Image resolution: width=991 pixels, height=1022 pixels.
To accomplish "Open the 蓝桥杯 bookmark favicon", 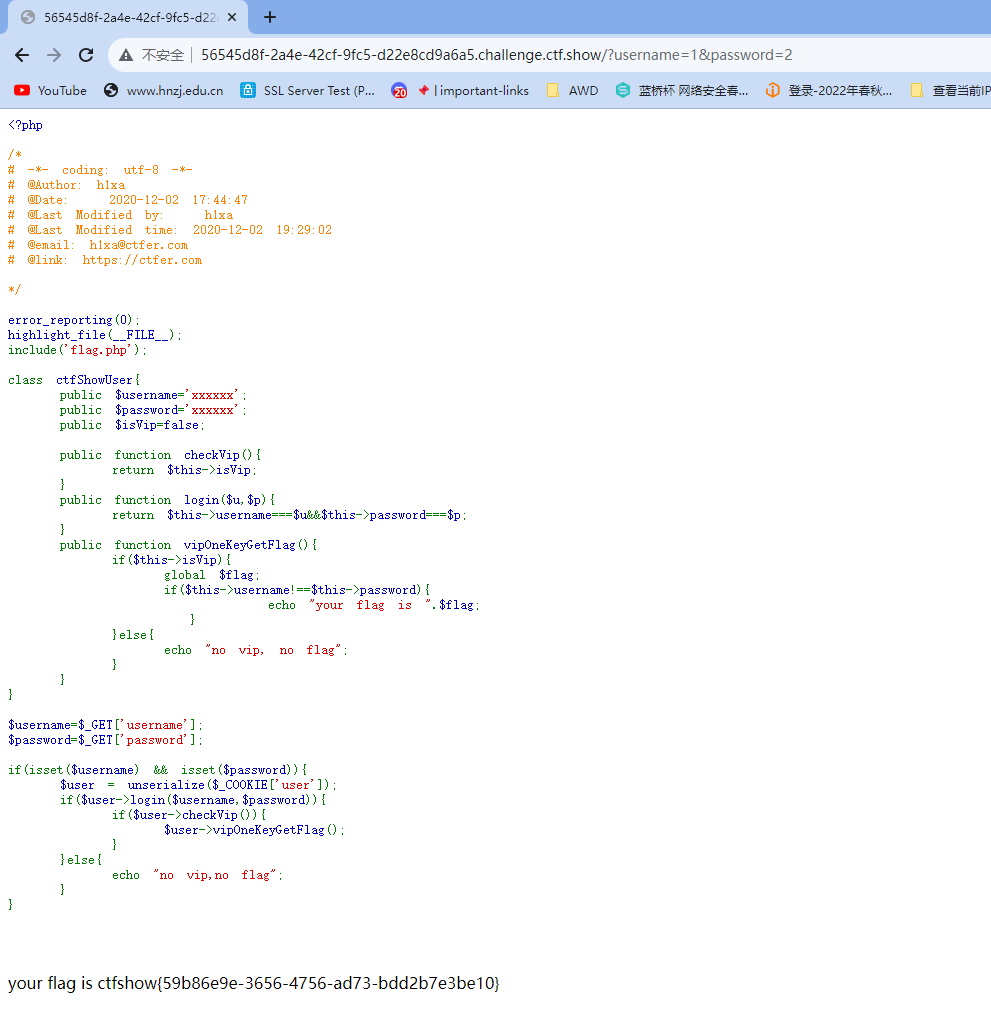I will pos(623,91).
